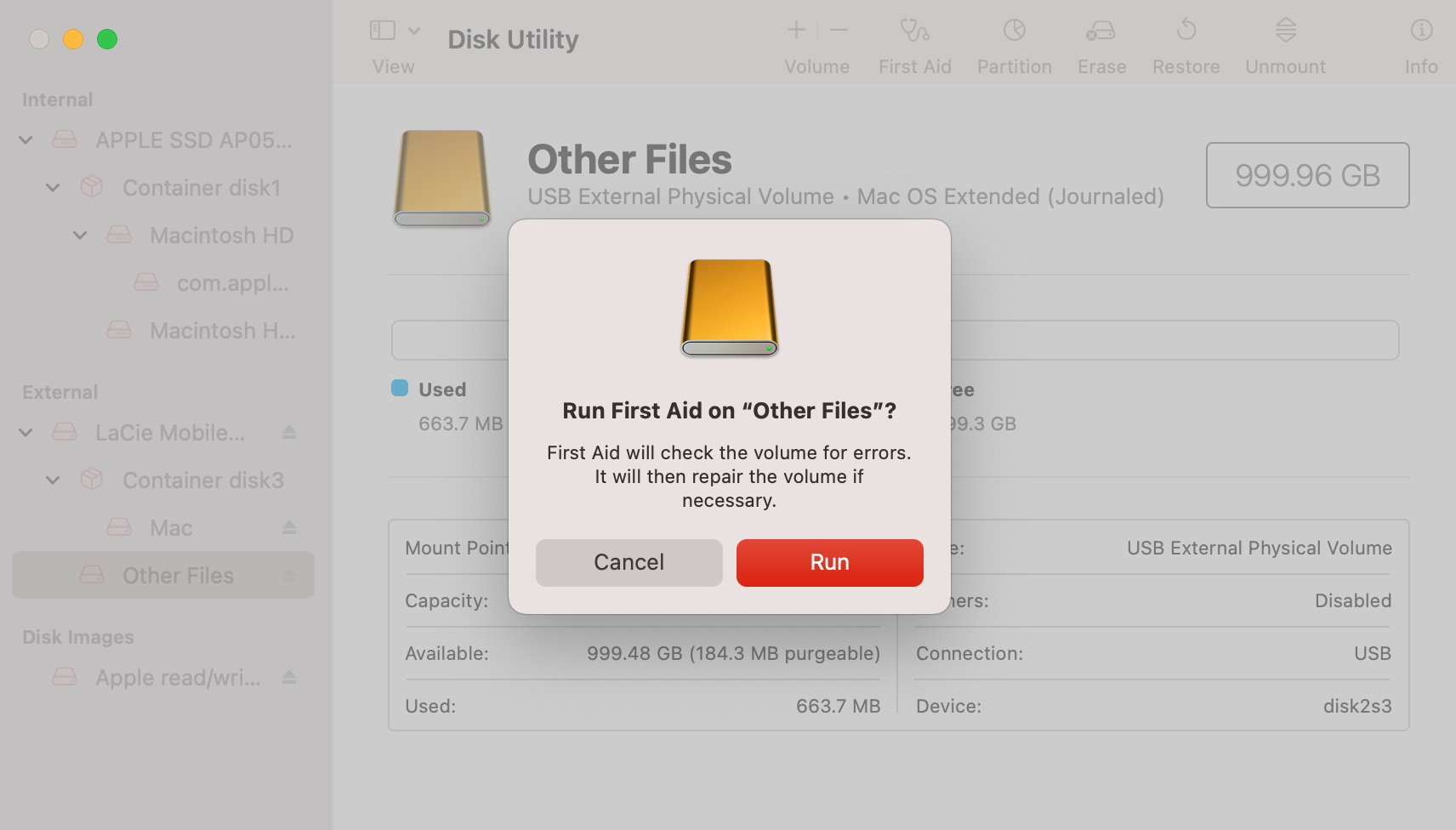Click the disk2s3 device value
1456x830 pixels.
click(x=1357, y=706)
